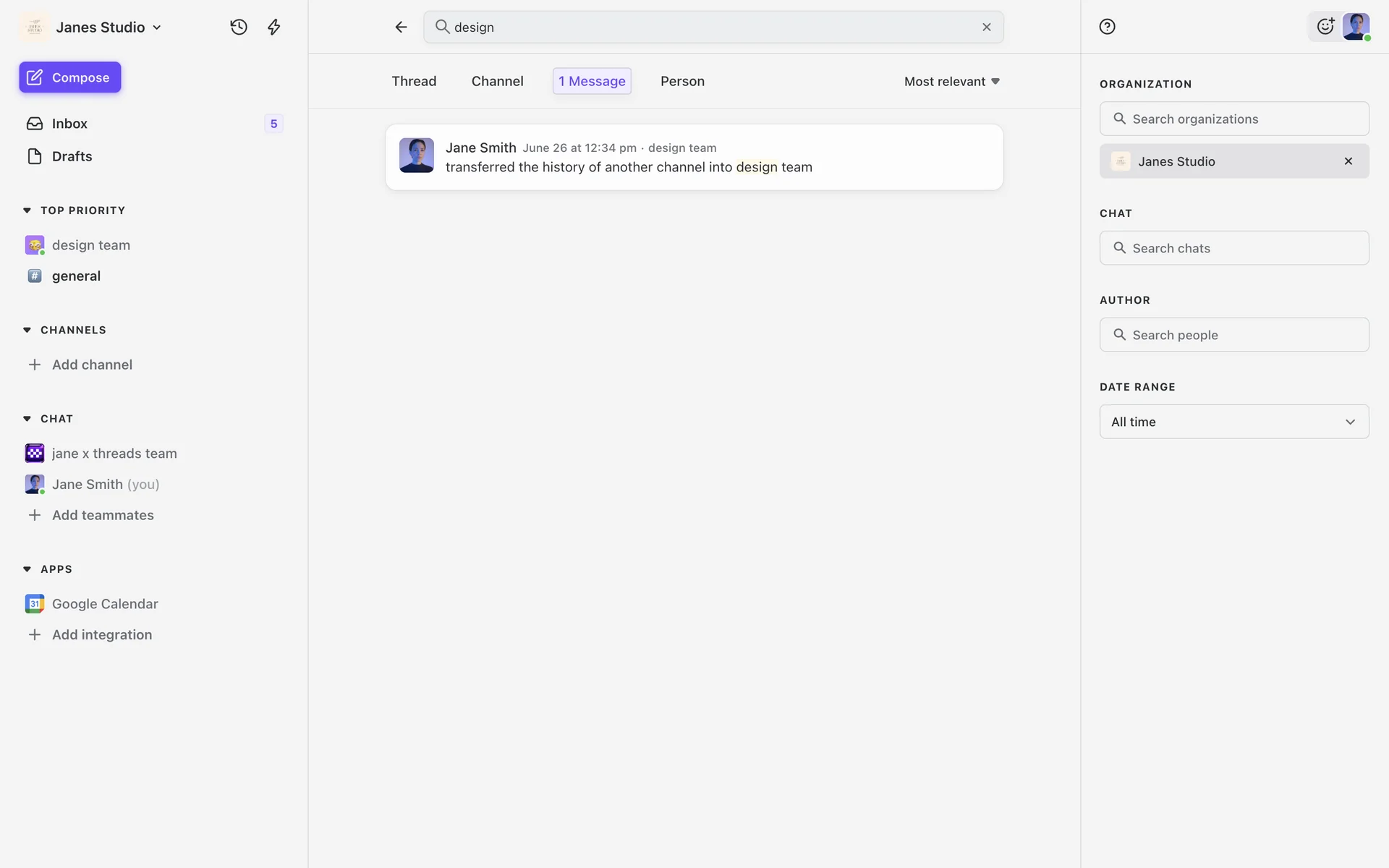
Task: Open the design team channel
Action: [x=90, y=245]
